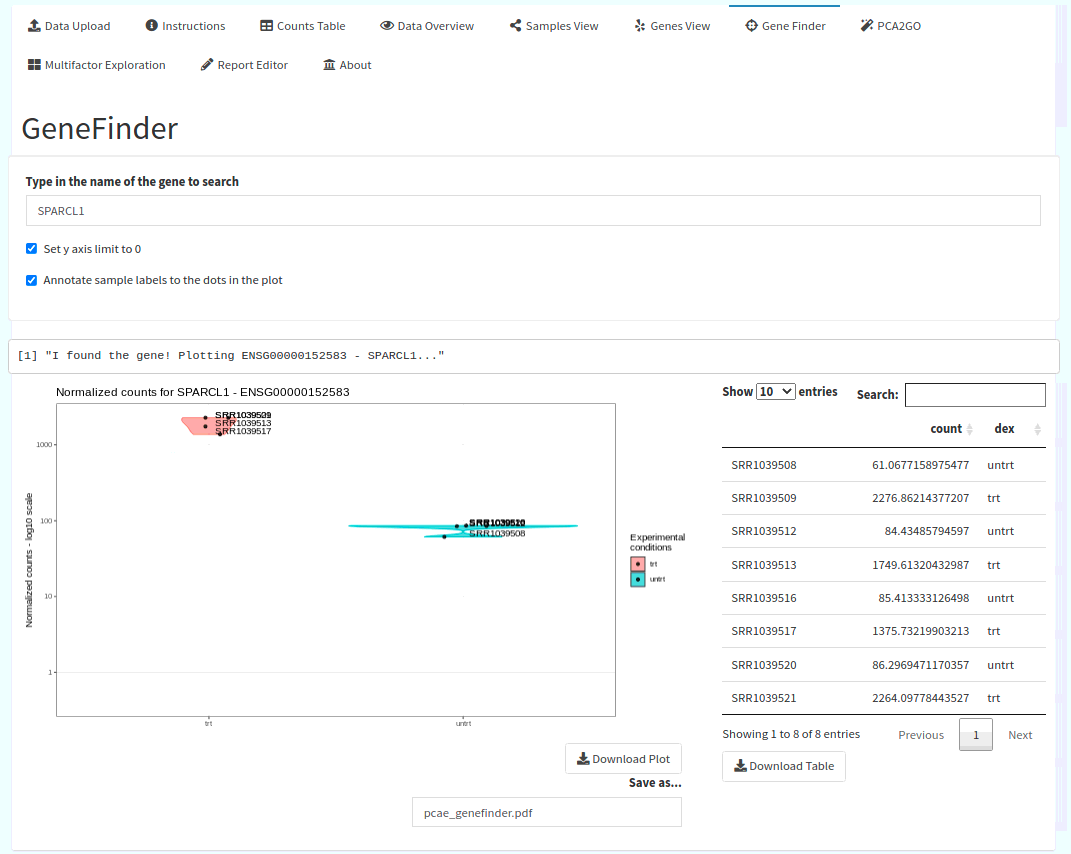Uncheck 'Annotate sample labels' checkbox

tap(31, 280)
